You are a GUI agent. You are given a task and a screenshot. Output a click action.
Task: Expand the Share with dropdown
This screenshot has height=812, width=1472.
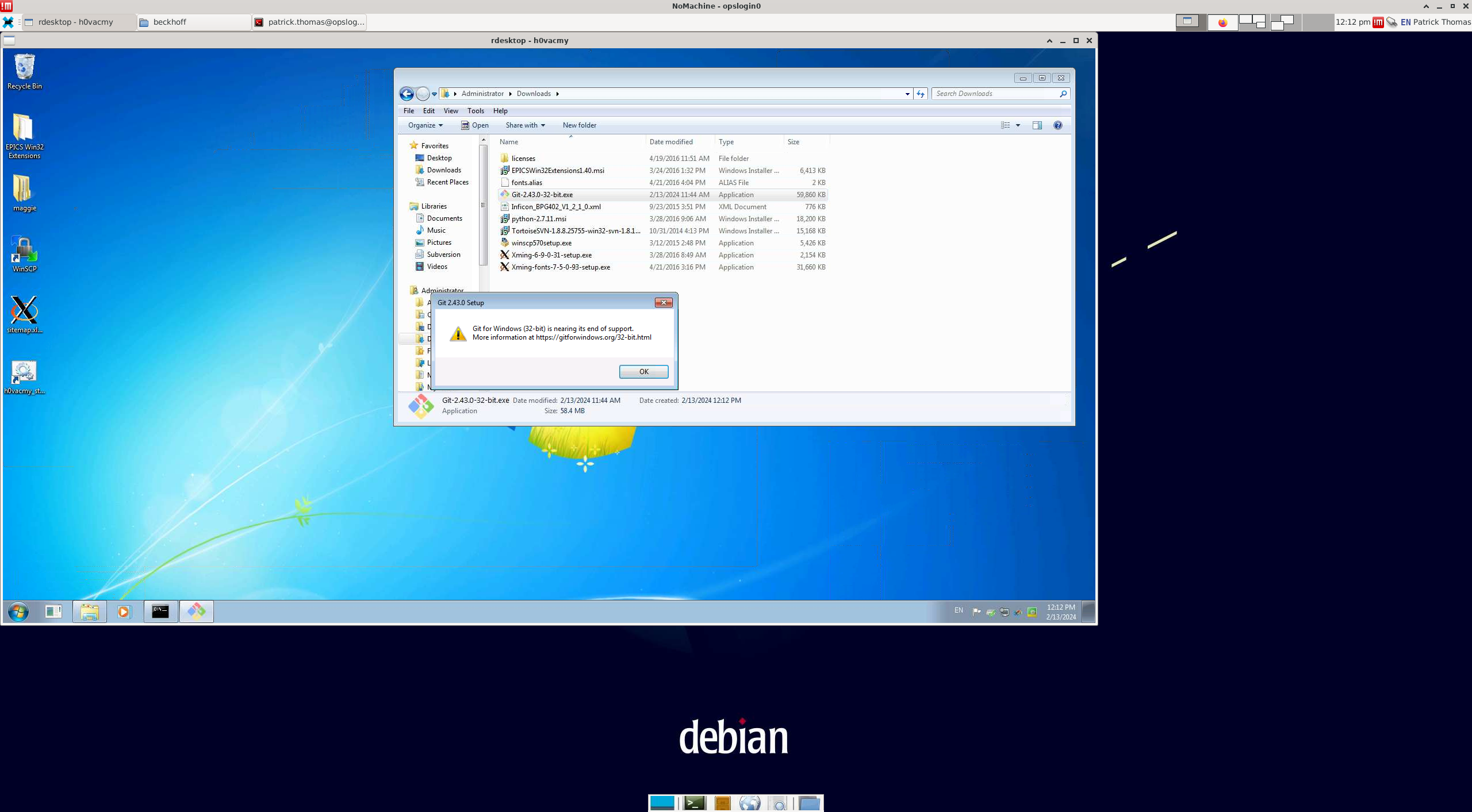click(x=525, y=125)
